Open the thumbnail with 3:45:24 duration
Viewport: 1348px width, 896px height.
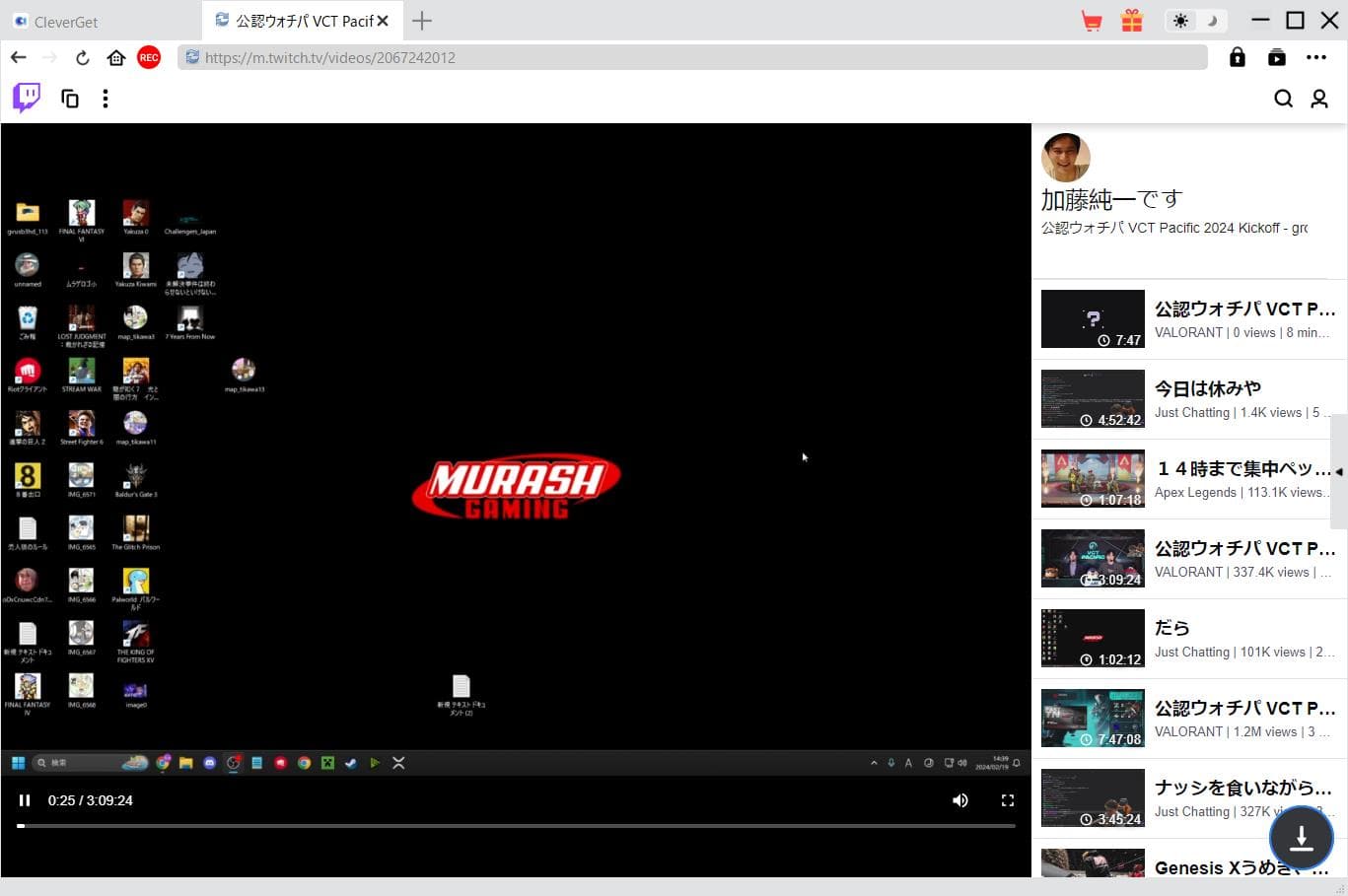(1093, 797)
